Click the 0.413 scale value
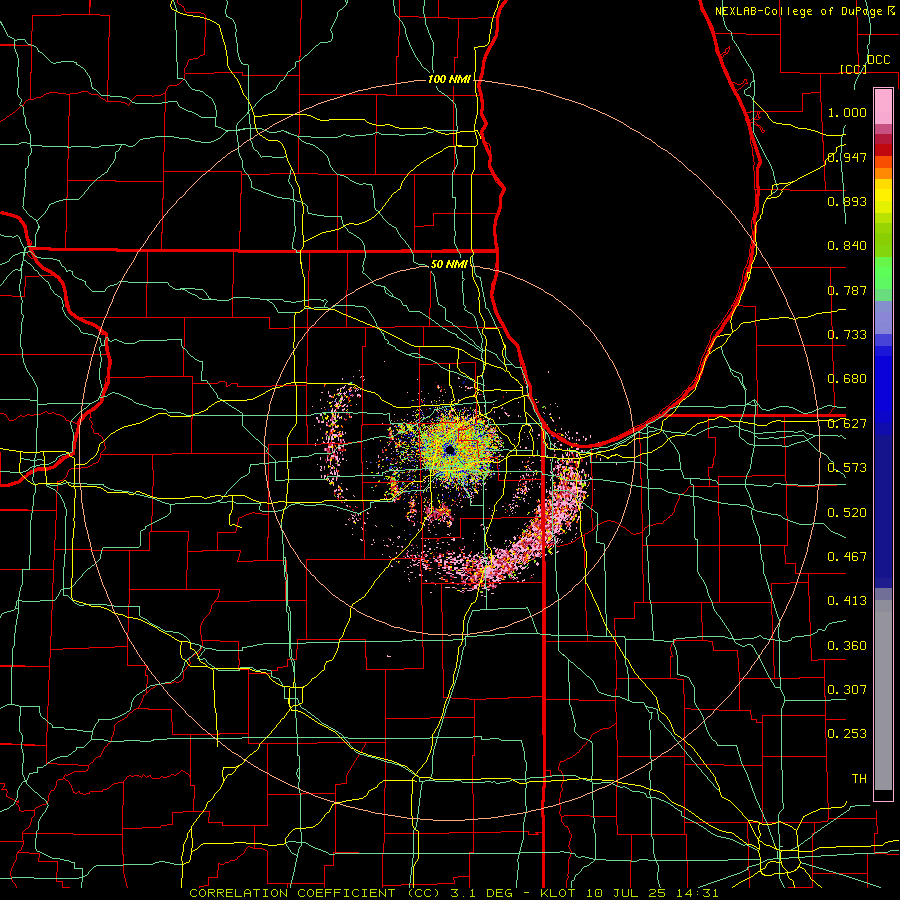Screen dimensions: 900x900 pos(847,601)
